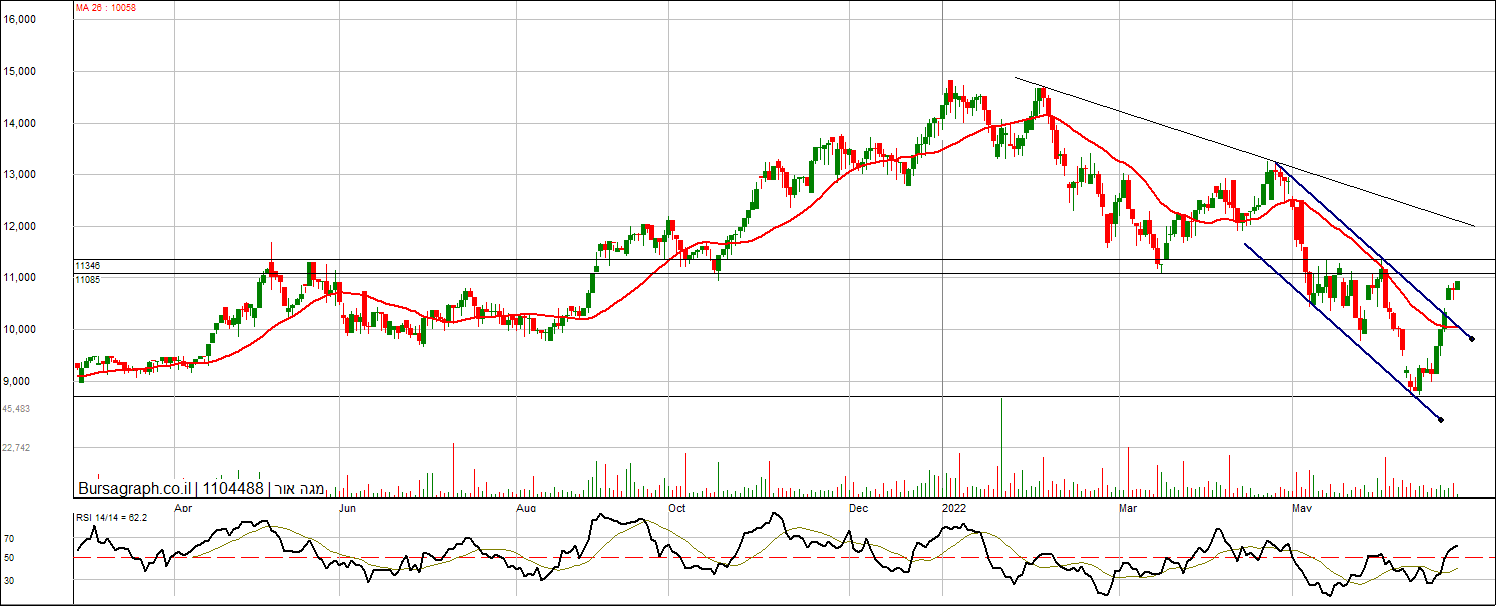Click the 11085 horizontal level label
Viewport: 1496px width, 606px height.
pyautogui.click(x=88, y=280)
